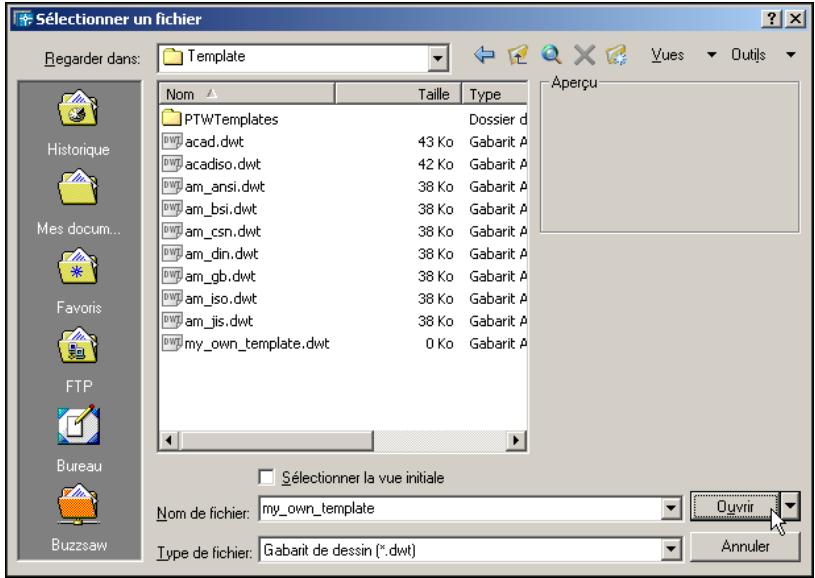The height and width of the screenshot is (578, 815).
Task: Open the Favoris sidebar location
Action: pyautogui.click(x=78, y=282)
